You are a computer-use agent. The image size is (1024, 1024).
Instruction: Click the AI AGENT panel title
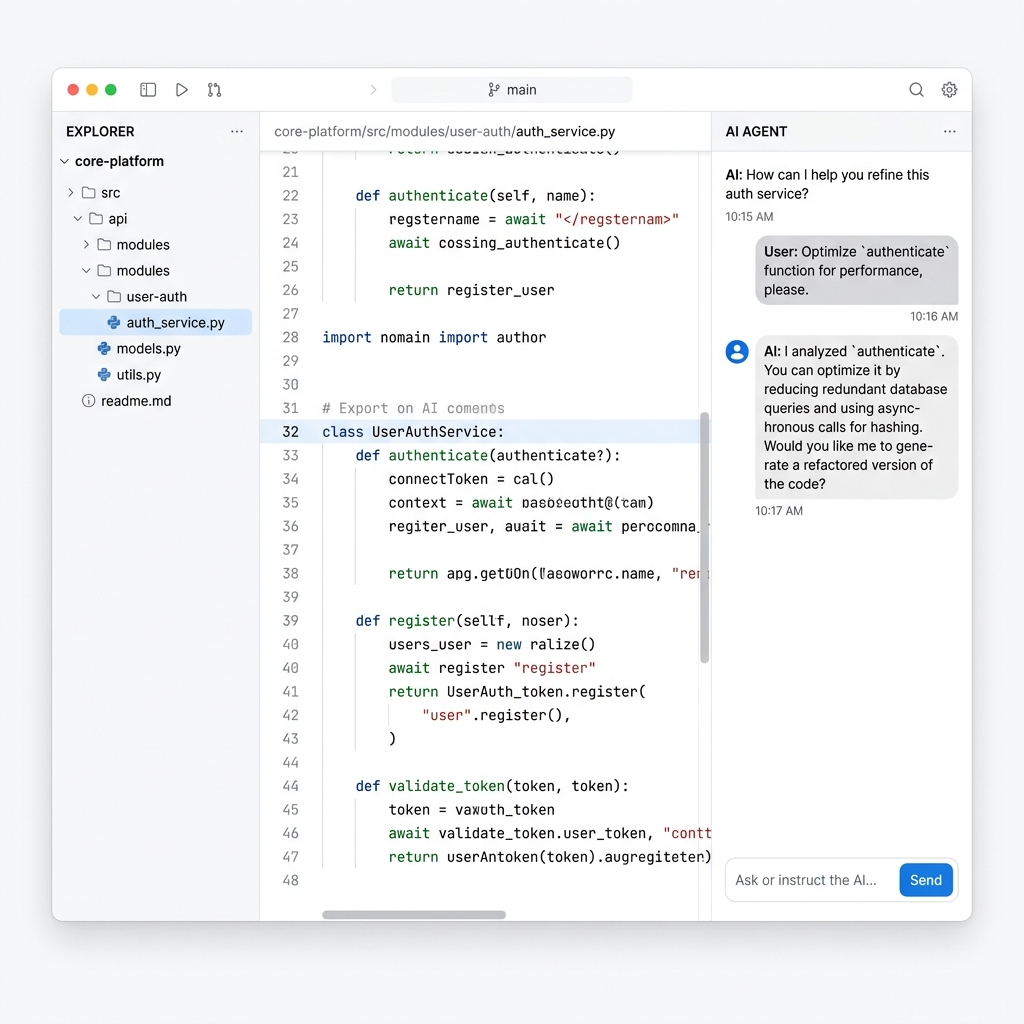coord(756,131)
